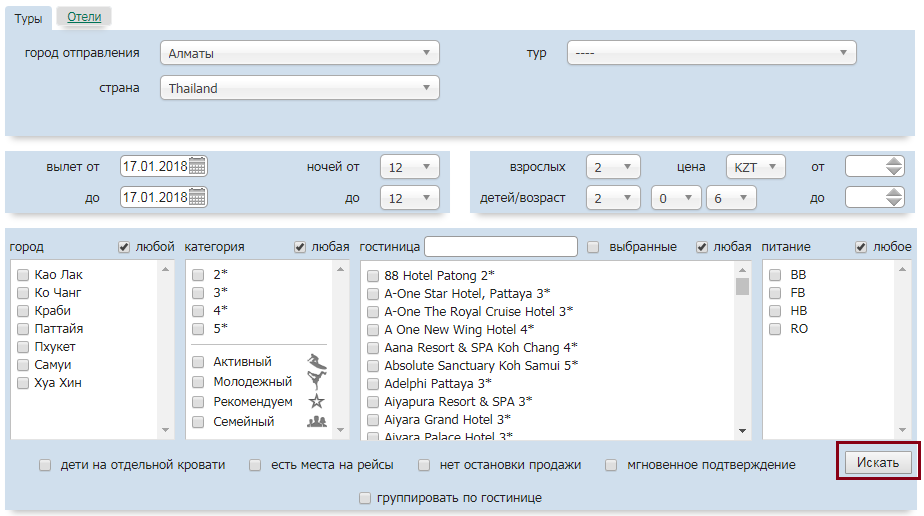Select the BB meal plan checkbox

[774, 274]
